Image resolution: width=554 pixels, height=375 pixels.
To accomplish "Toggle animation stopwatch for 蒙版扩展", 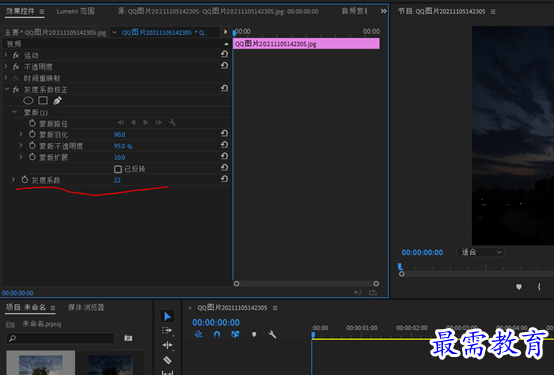I will [32, 157].
